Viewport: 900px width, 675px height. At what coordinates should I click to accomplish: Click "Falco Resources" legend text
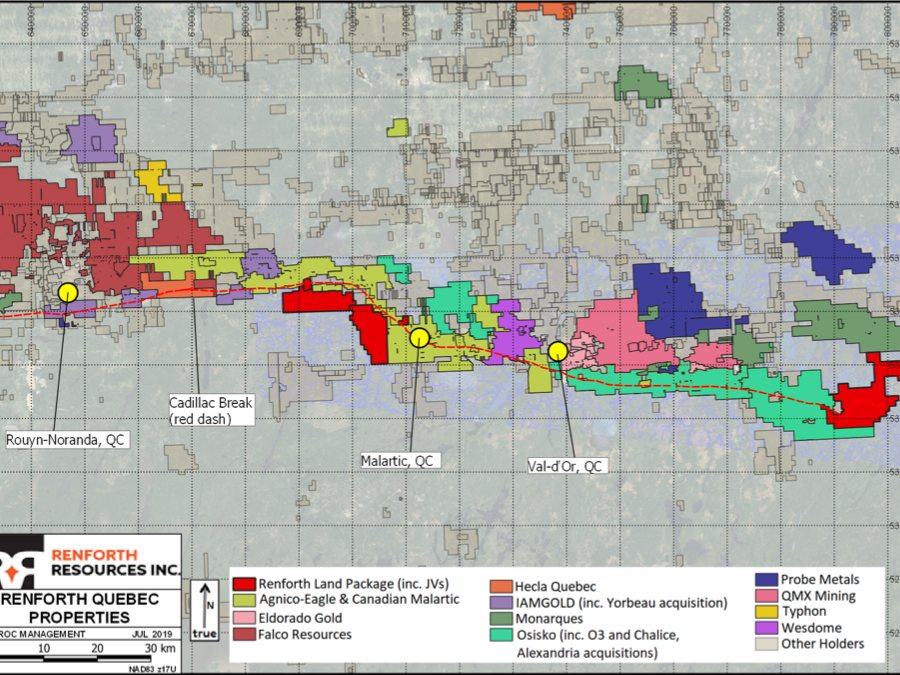(x=305, y=634)
